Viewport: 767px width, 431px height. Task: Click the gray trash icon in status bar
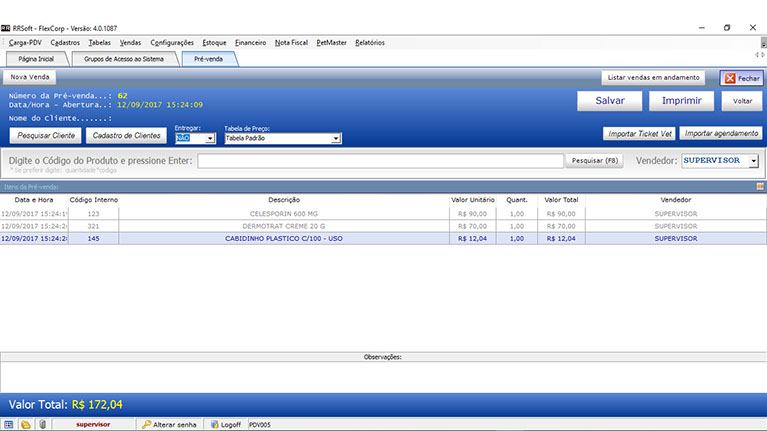[42, 424]
